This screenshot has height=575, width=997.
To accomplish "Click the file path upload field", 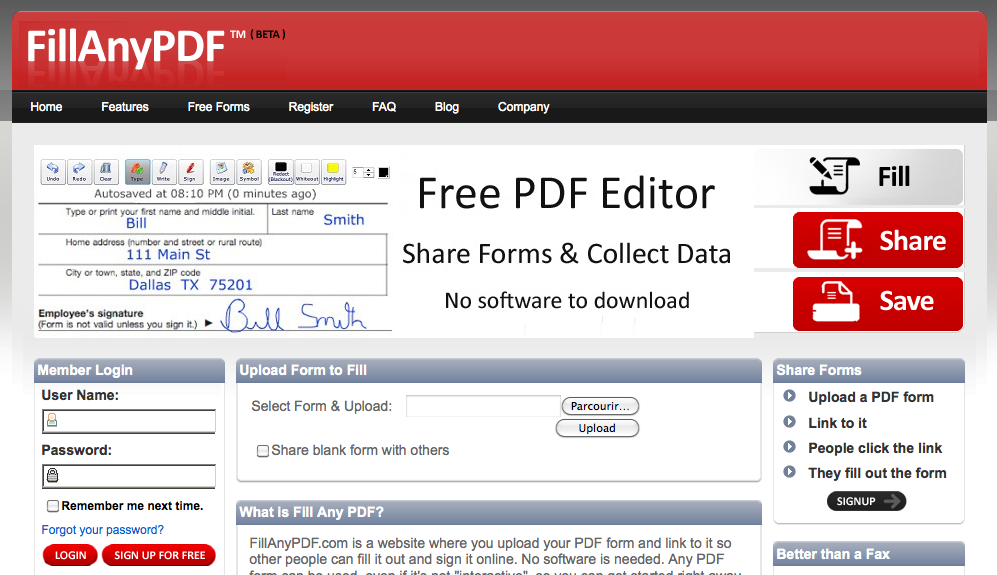I will click(x=483, y=406).
